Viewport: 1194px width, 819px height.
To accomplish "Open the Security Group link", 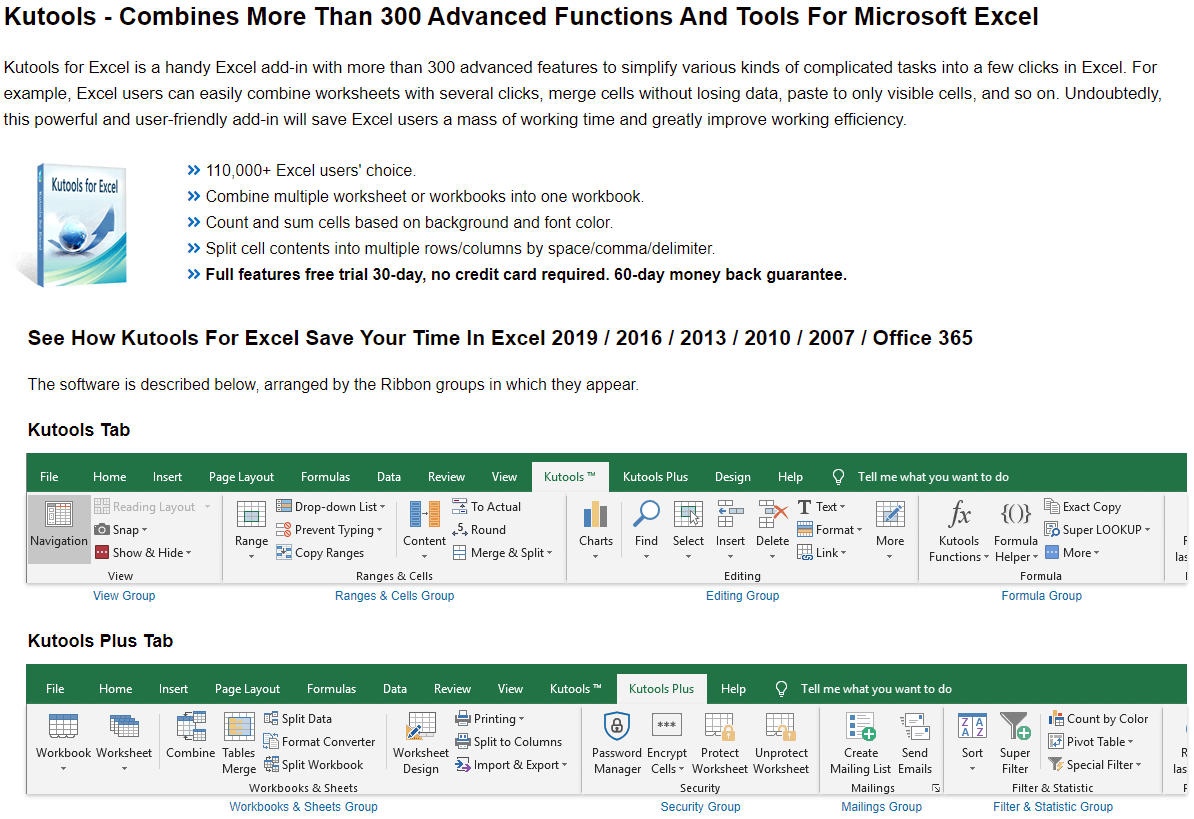I will (x=701, y=807).
